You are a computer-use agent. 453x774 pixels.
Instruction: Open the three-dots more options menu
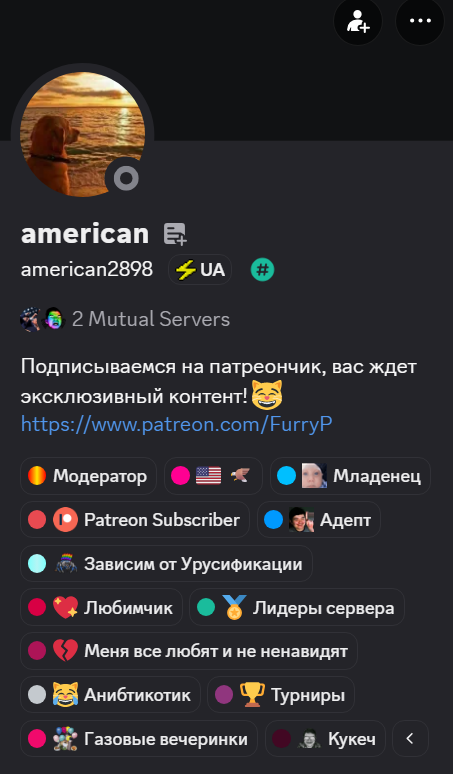tap(420, 21)
